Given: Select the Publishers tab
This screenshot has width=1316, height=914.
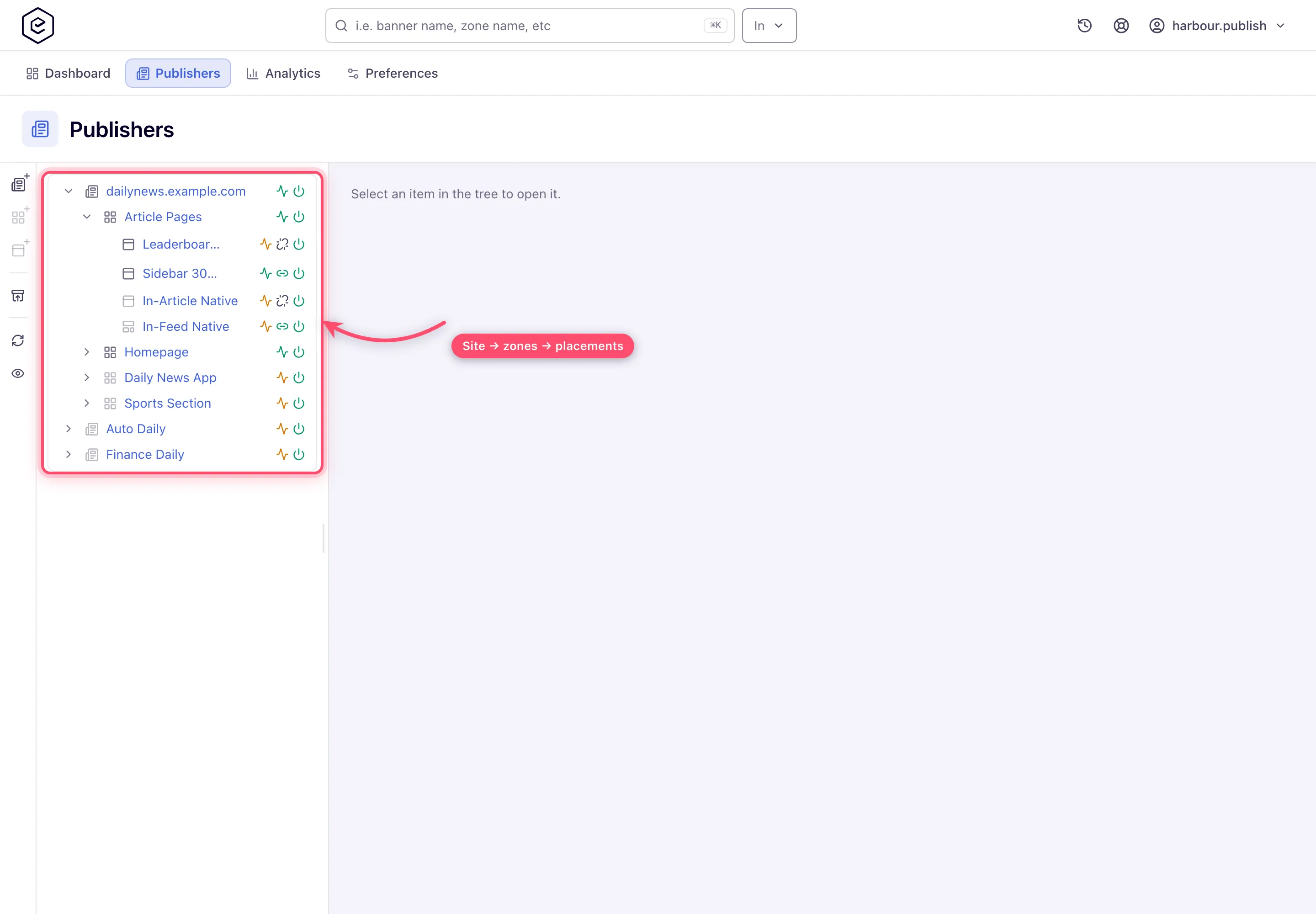Looking at the screenshot, I should 178,73.
